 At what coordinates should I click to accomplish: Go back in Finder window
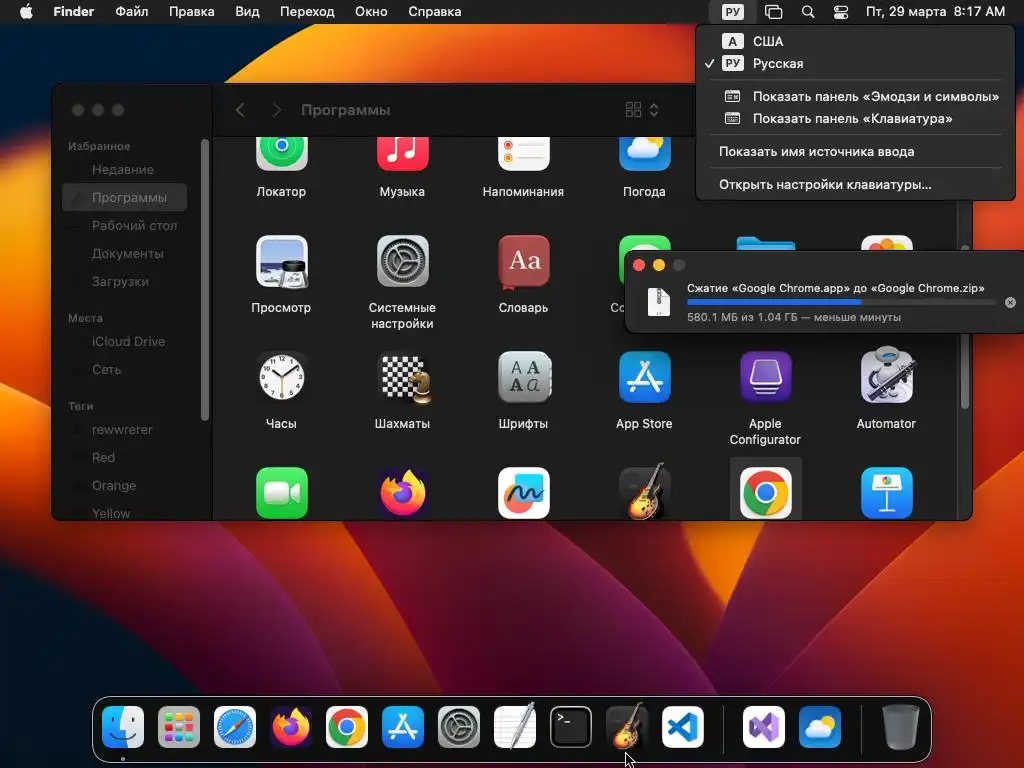pyautogui.click(x=240, y=110)
